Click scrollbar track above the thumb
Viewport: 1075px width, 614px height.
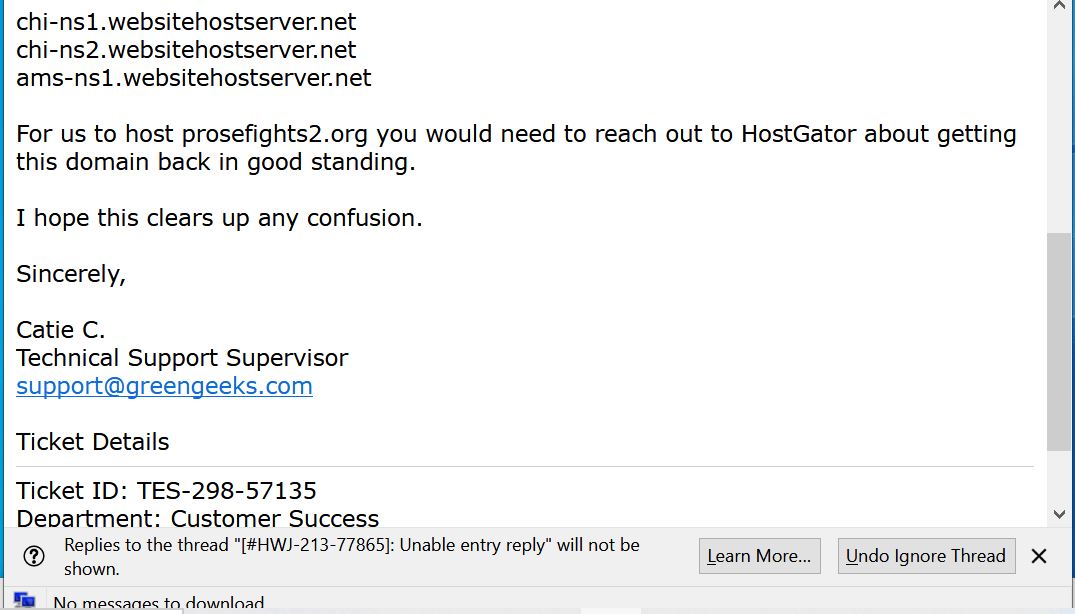1059,123
